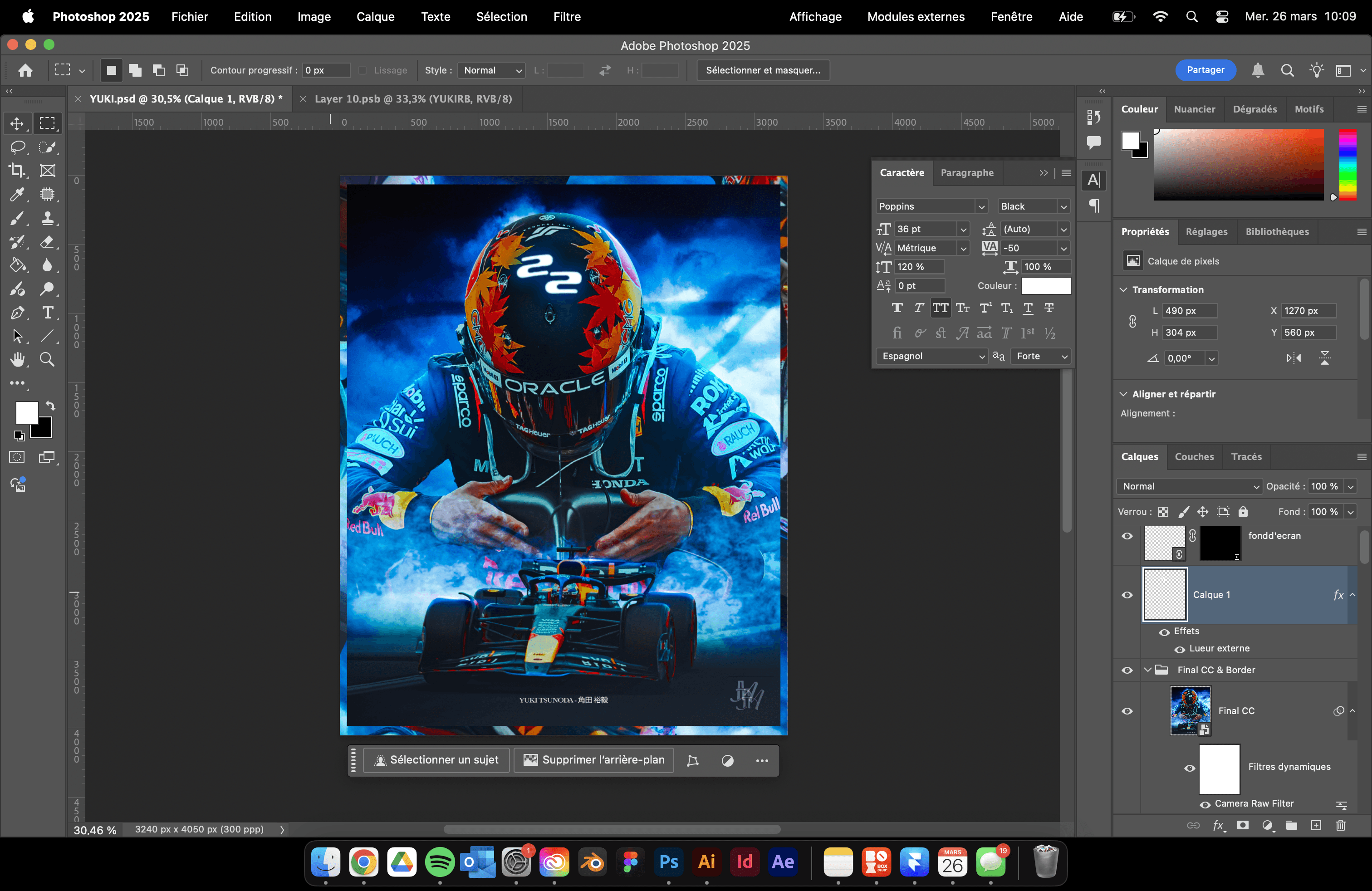
Task: Switch to the Couches tab
Action: tap(1194, 456)
